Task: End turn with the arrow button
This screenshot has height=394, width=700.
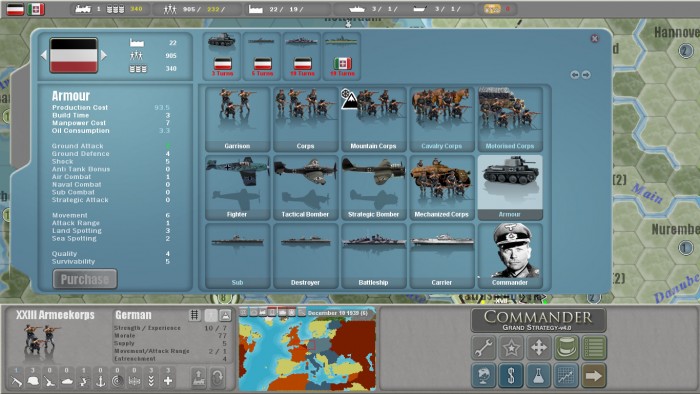Action: pyautogui.click(x=594, y=375)
